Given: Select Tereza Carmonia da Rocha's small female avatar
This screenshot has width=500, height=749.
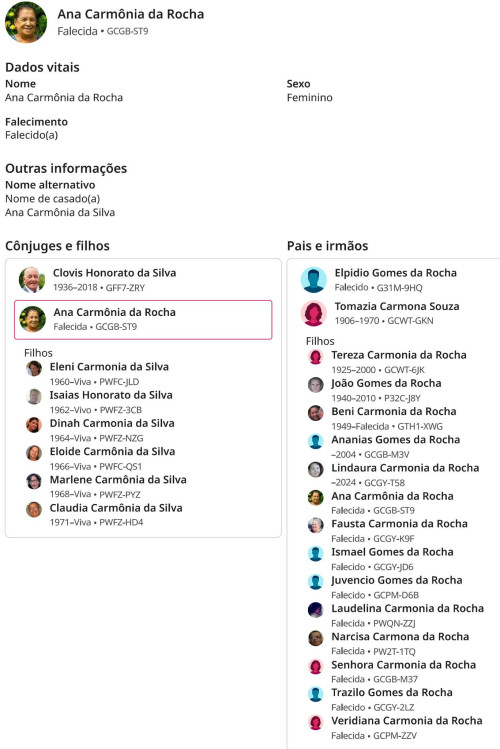Looking at the screenshot, I should point(315,356).
